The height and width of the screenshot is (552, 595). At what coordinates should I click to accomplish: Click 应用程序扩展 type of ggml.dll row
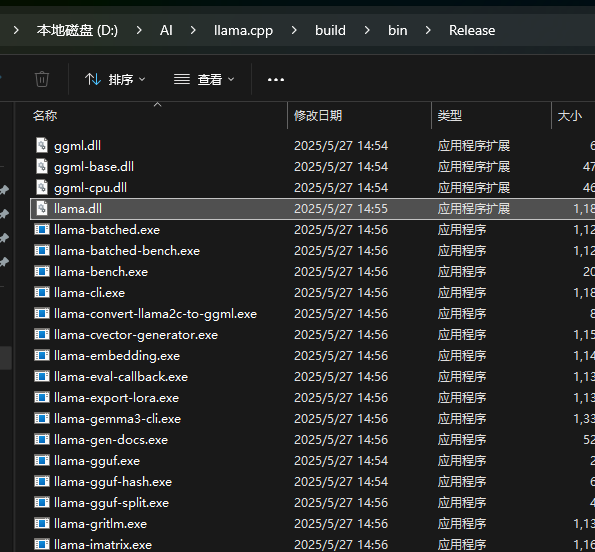click(x=474, y=146)
